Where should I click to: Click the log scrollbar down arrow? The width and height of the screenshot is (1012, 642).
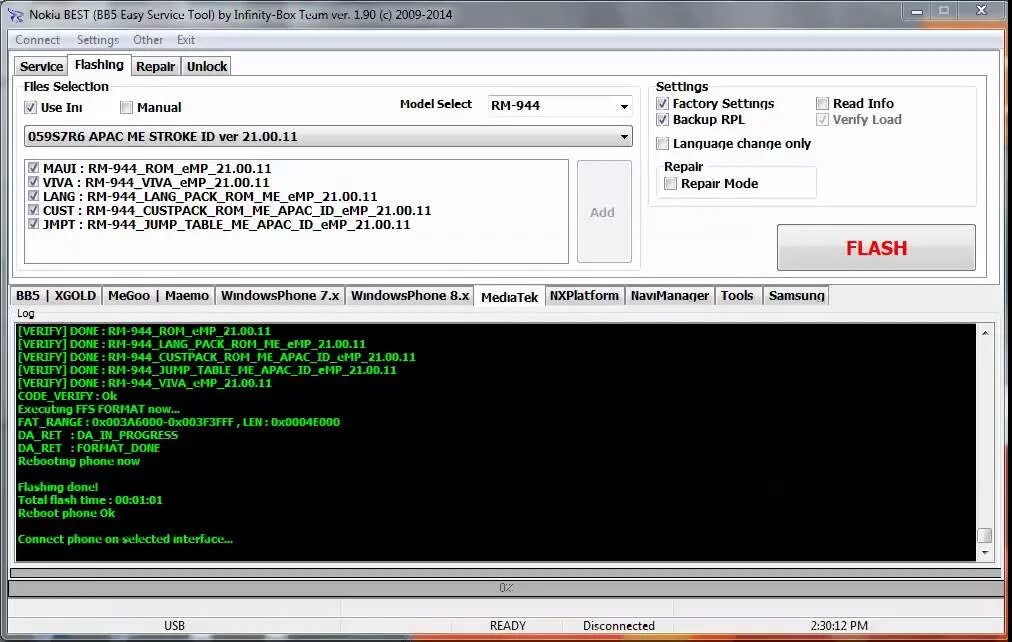(x=985, y=553)
